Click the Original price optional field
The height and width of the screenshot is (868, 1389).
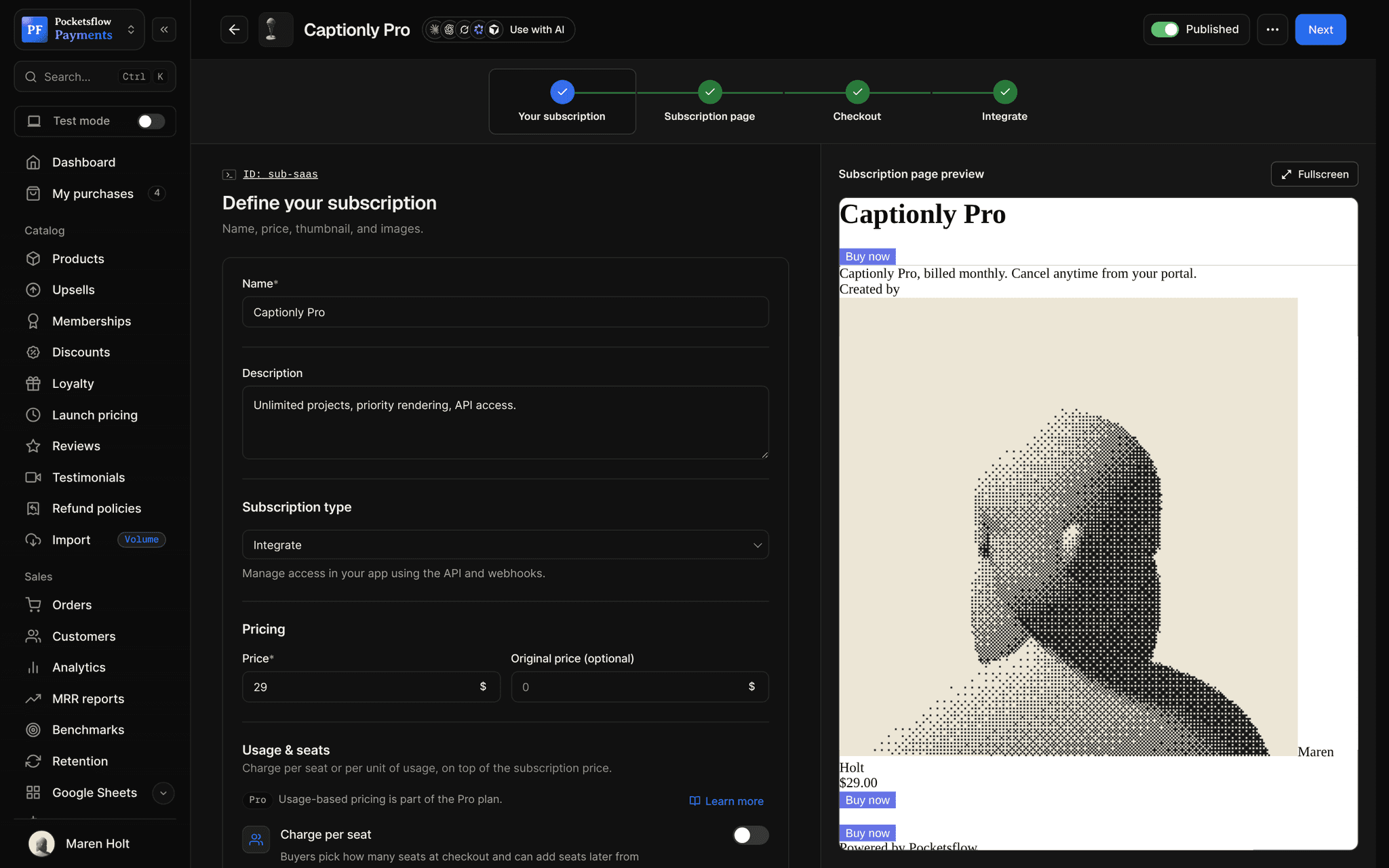(x=640, y=687)
